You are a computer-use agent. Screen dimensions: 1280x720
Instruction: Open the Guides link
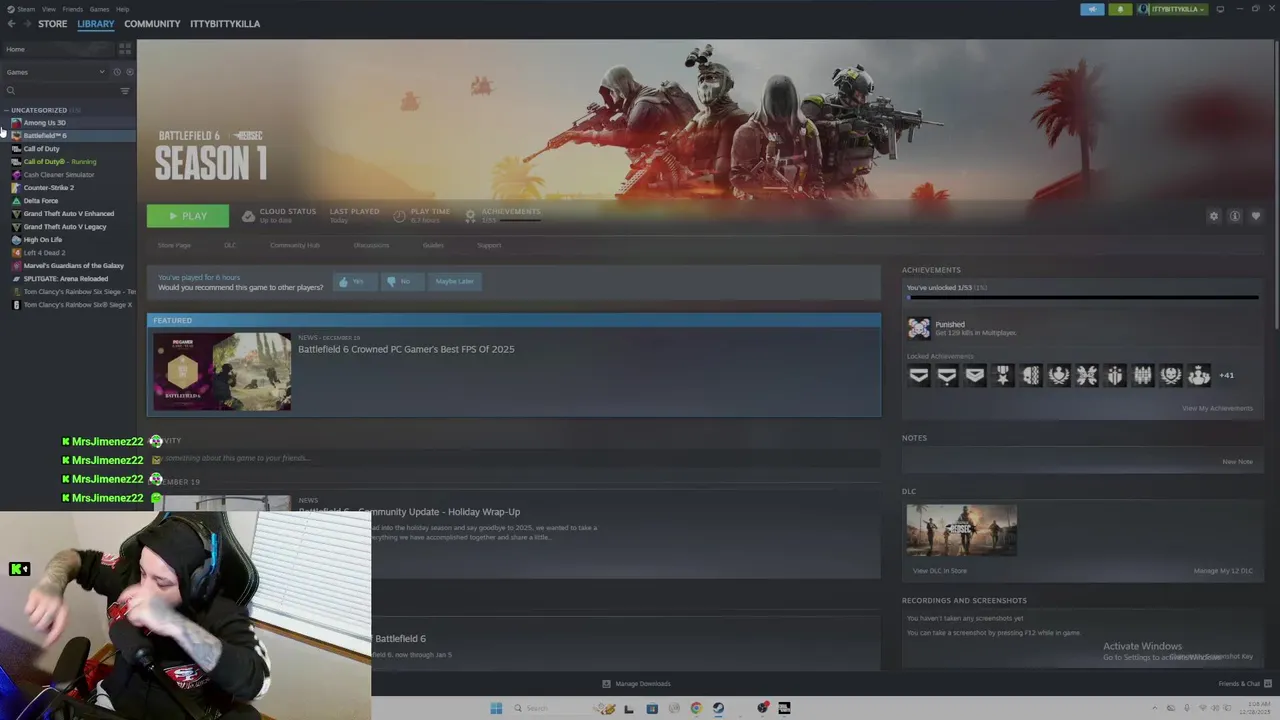(x=433, y=245)
